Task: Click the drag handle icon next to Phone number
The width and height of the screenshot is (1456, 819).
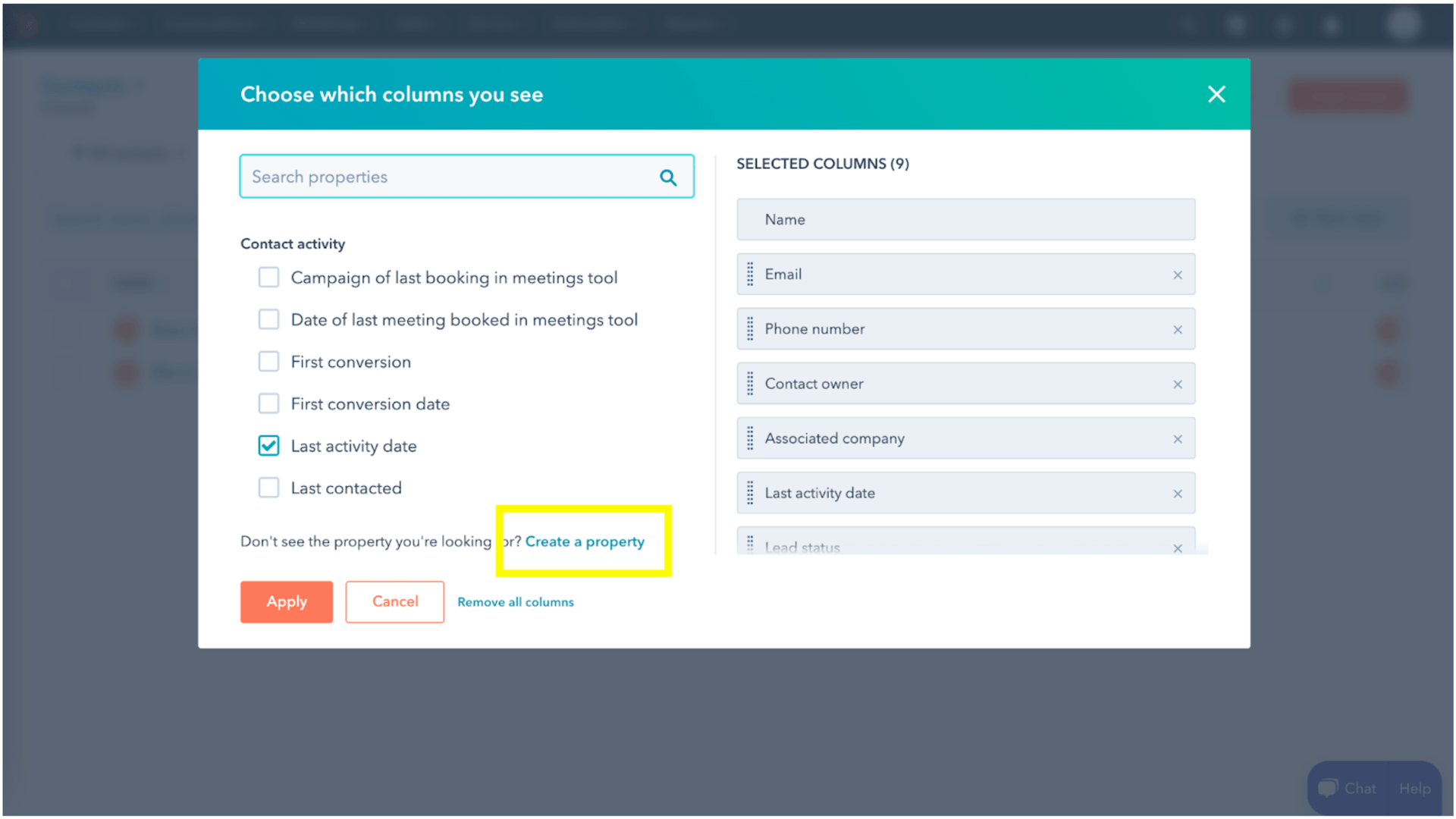Action: [750, 329]
